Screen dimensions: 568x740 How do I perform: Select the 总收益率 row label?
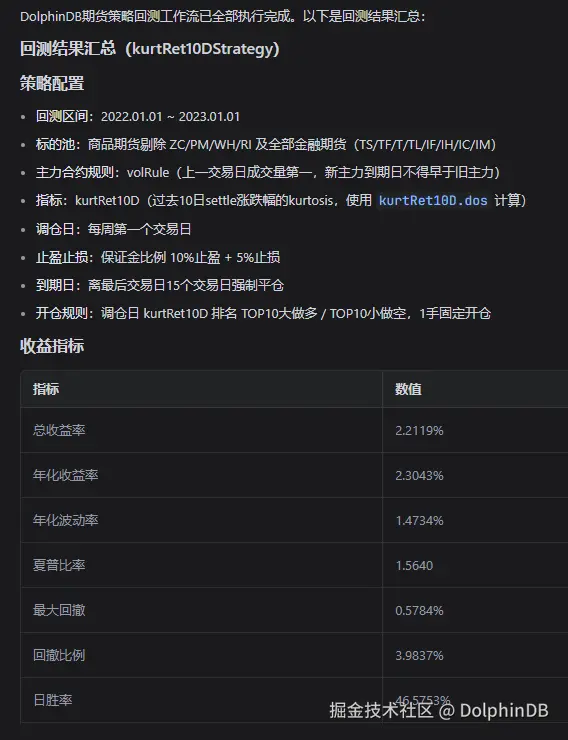click(x=59, y=430)
